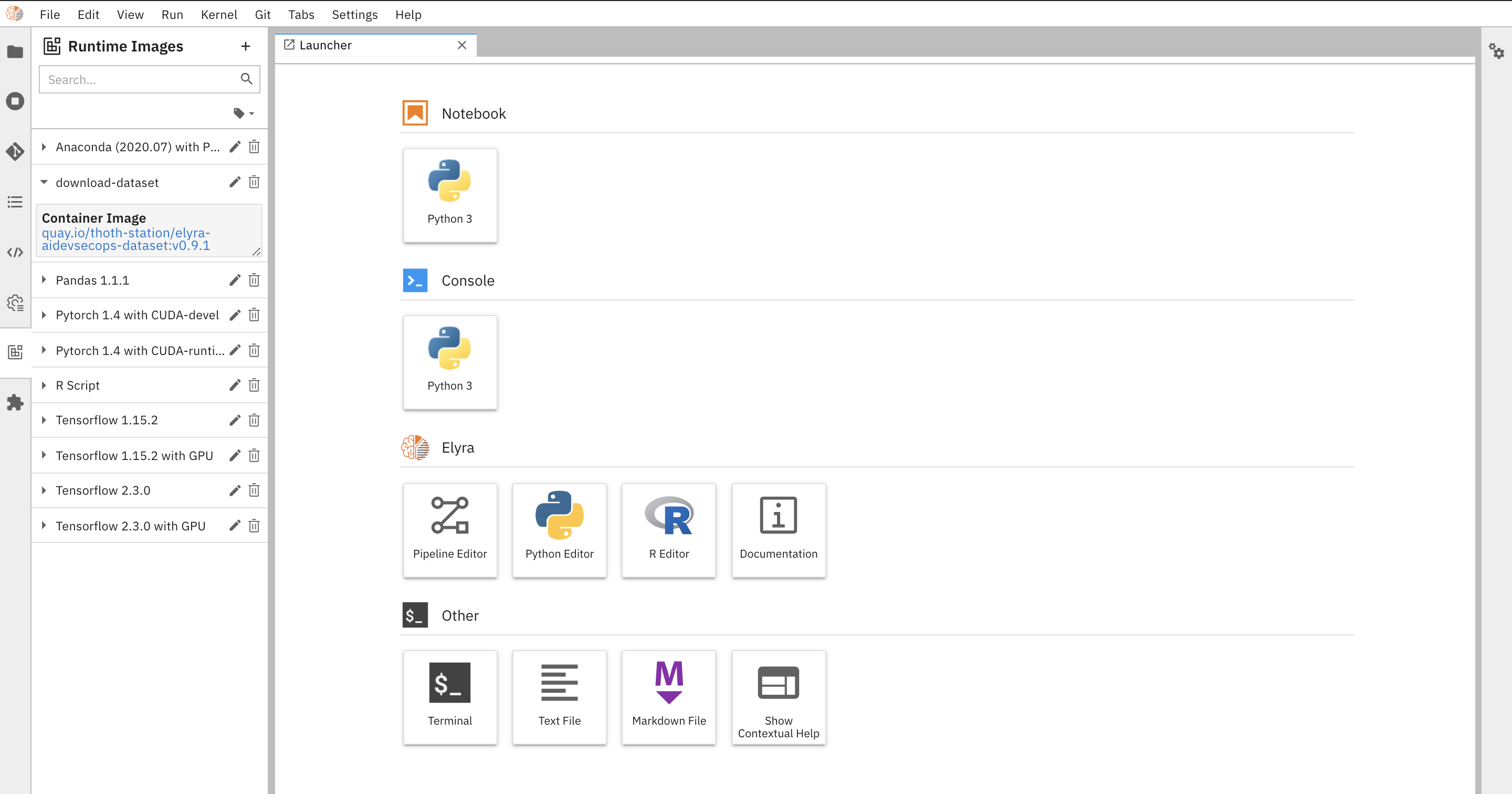Collapse the download-dataset entry

point(44,183)
